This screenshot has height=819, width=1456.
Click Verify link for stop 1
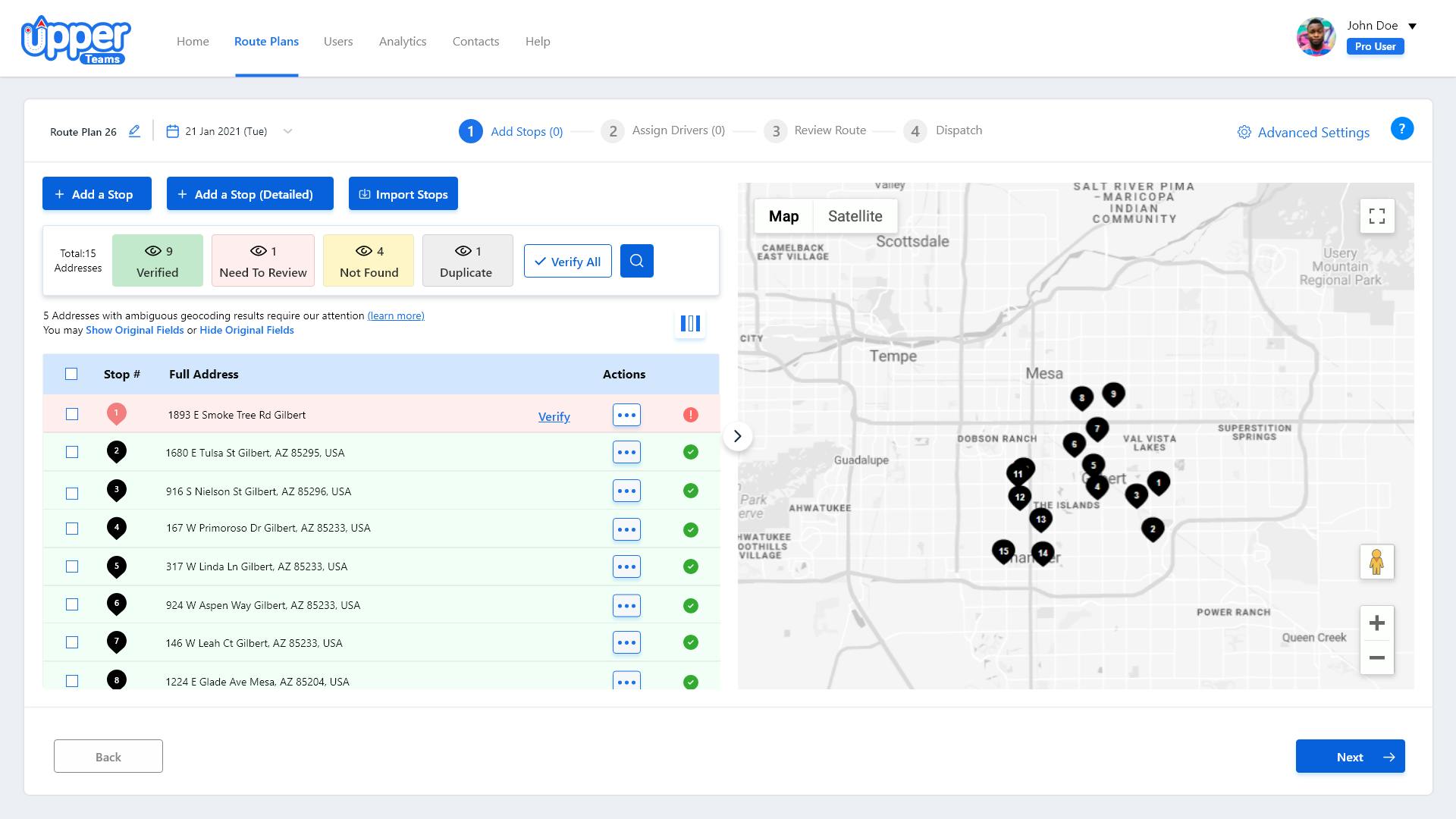click(554, 416)
